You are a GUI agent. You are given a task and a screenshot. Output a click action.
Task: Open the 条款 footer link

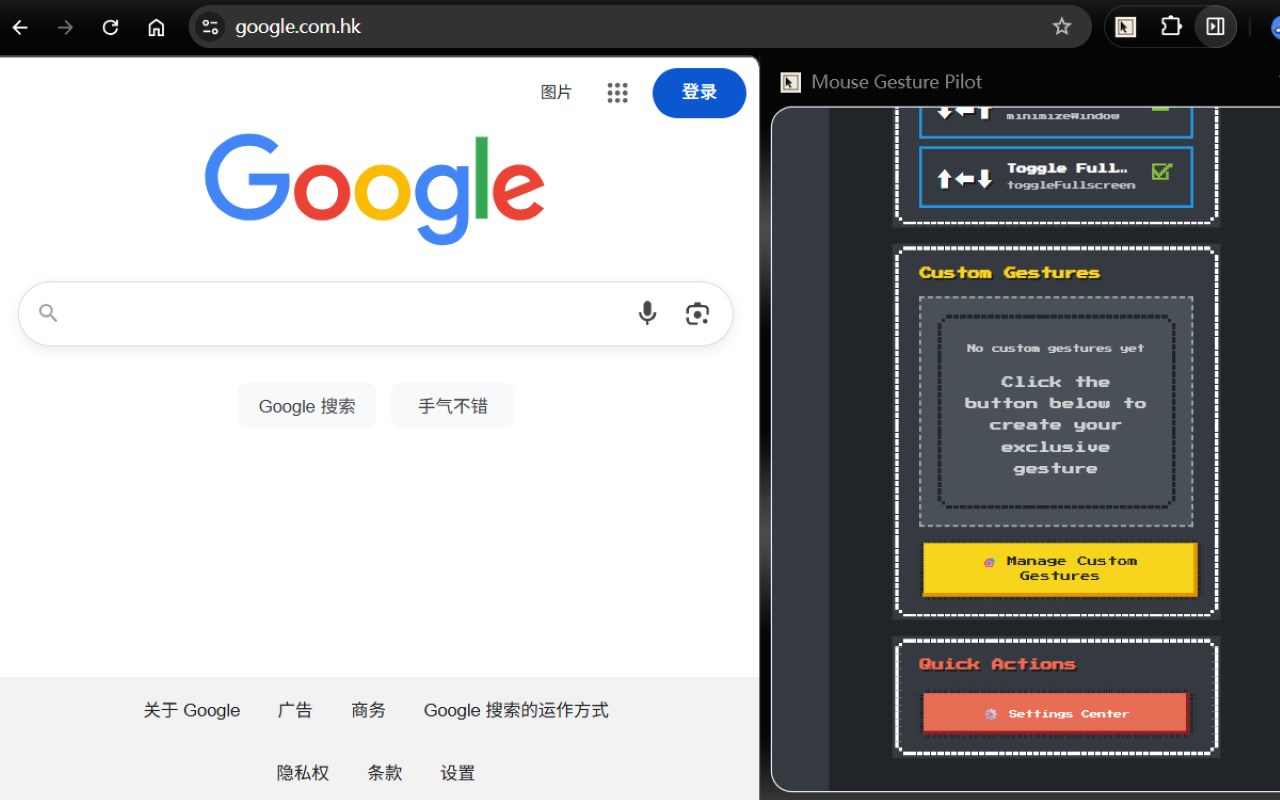385,773
